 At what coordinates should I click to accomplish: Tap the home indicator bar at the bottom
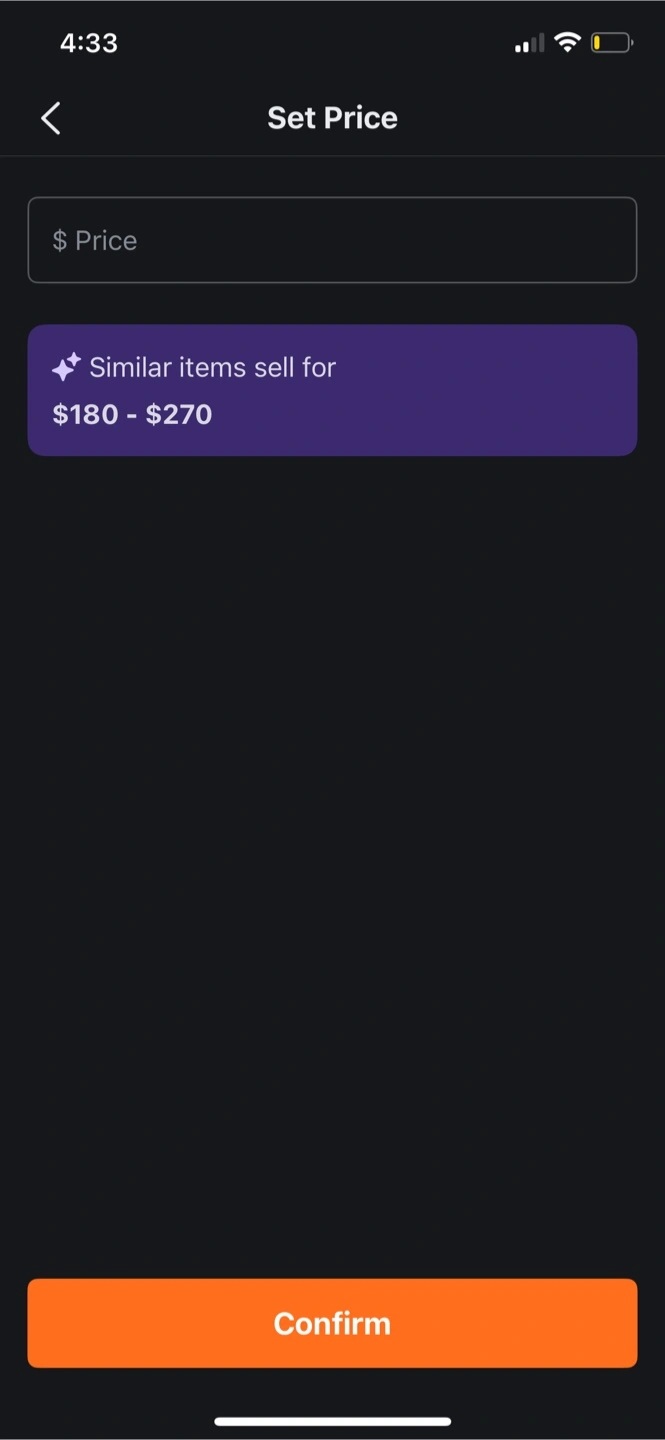tap(332, 1420)
